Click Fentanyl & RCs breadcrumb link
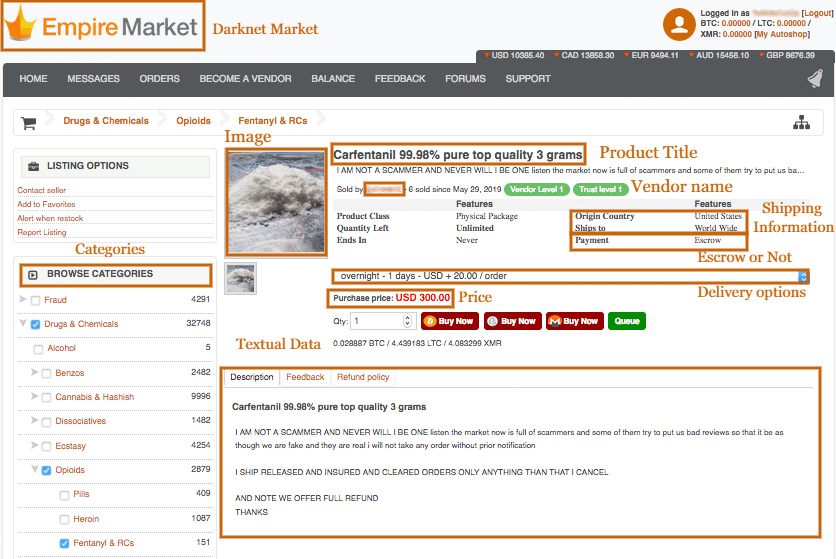836x559 pixels. click(272, 121)
